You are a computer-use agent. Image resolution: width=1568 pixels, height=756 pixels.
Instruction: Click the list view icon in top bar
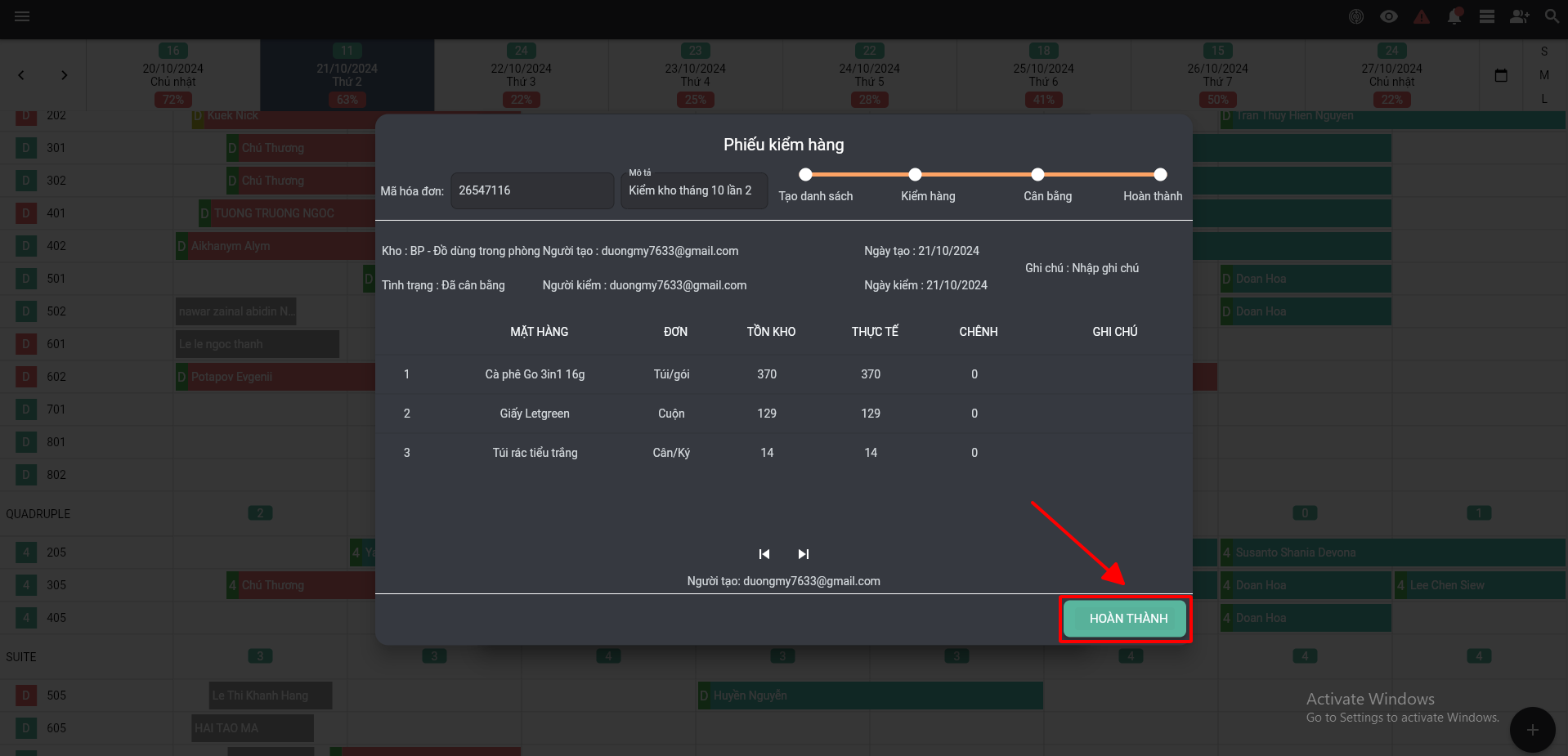[1487, 16]
